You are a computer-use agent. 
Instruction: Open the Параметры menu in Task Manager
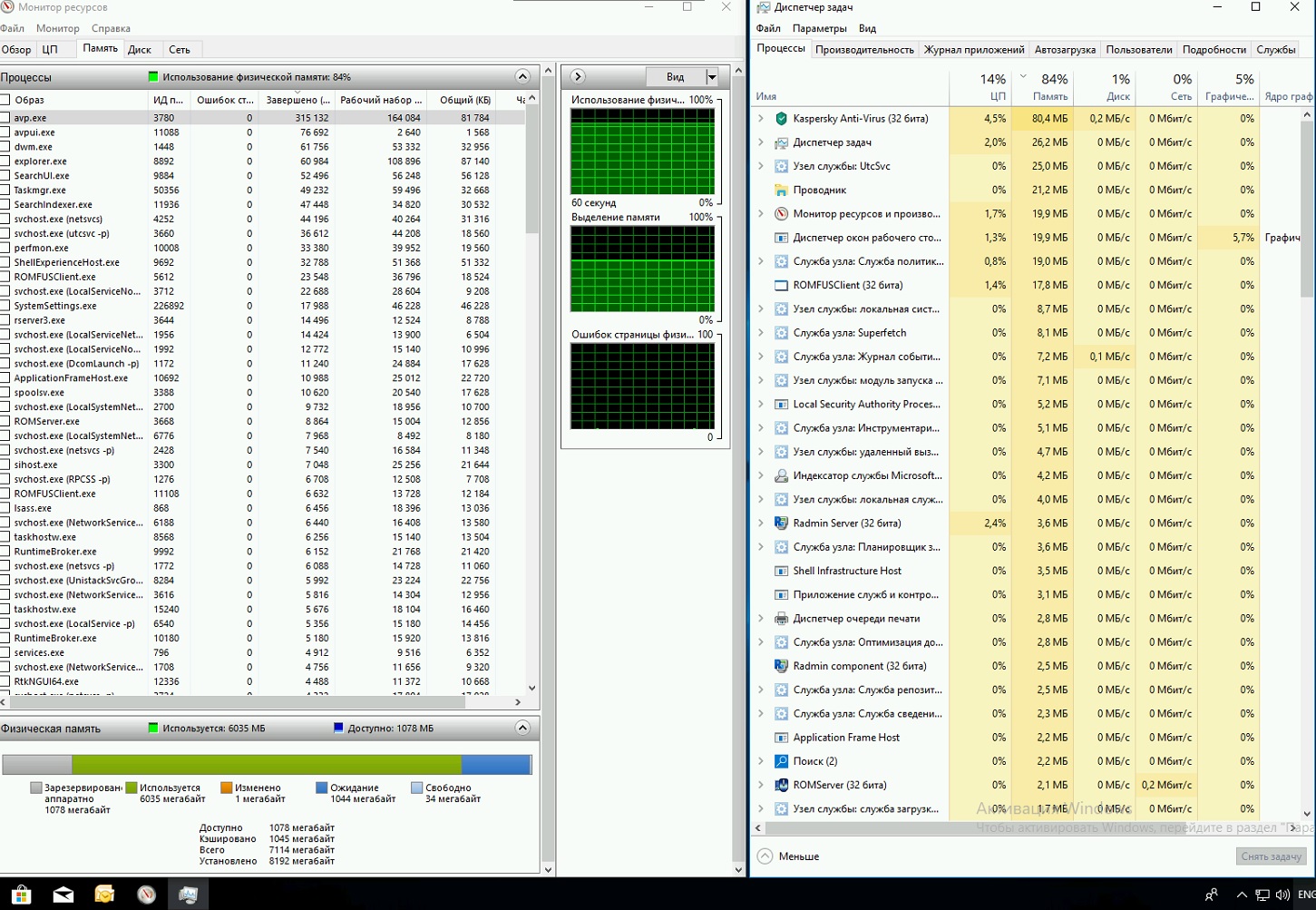point(820,28)
